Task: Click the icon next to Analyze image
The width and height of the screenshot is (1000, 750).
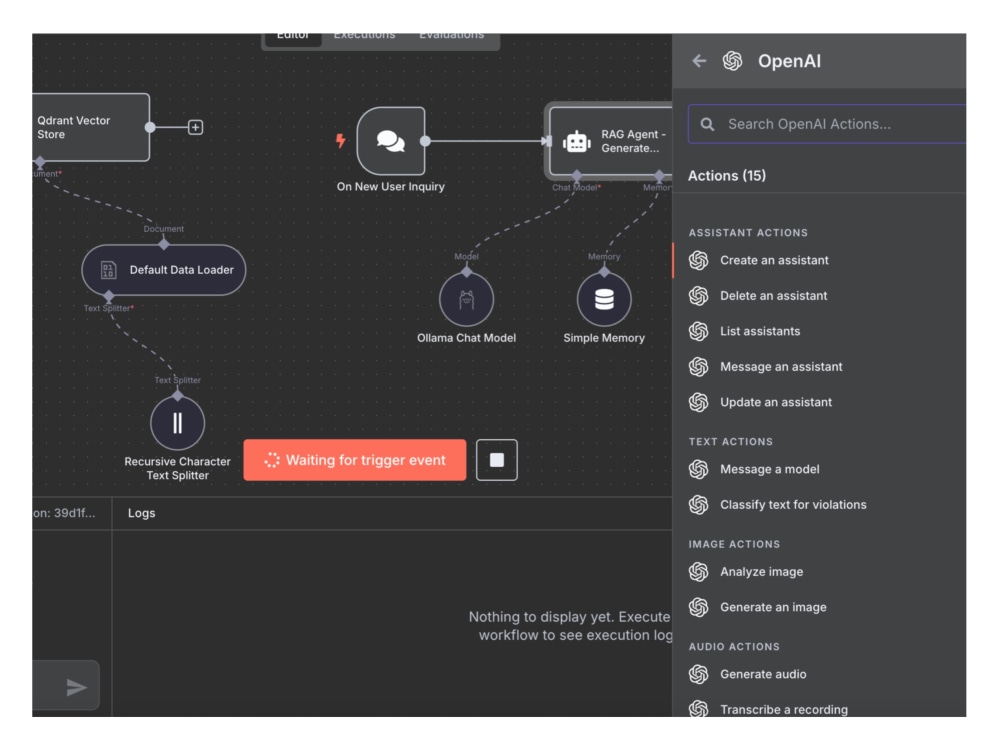Action: click(x=698, y=572)
